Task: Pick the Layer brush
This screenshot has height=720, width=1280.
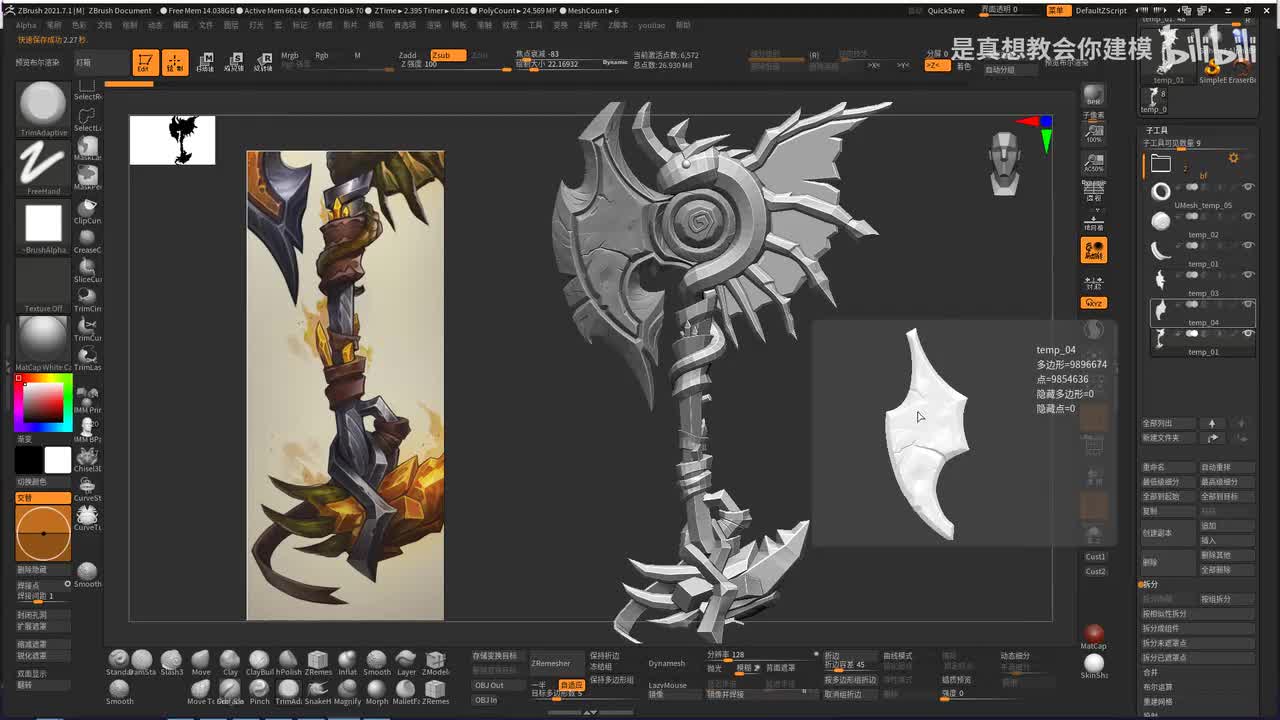Action: 406,662
